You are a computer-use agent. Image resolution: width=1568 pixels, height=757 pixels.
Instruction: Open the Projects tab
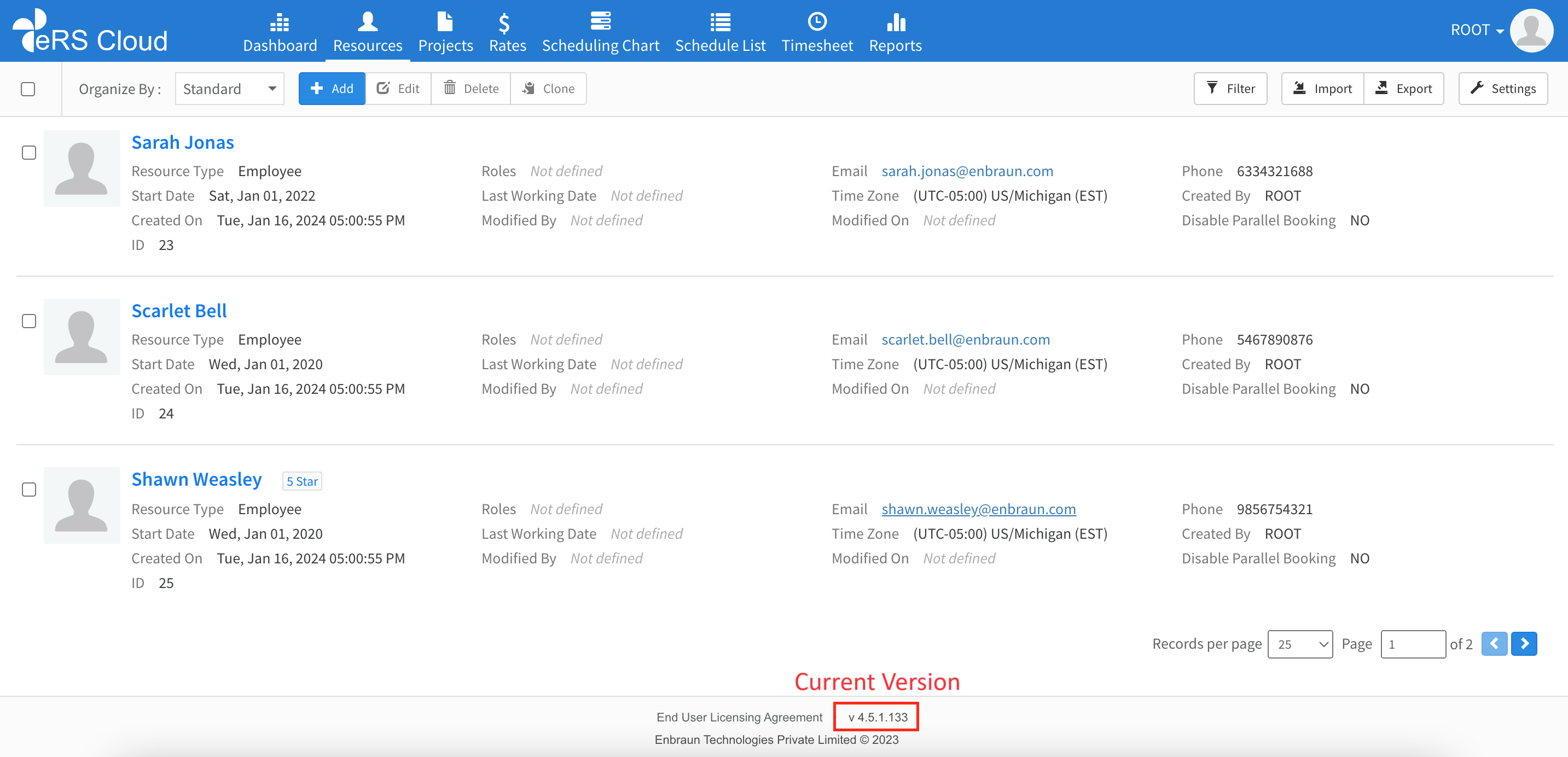(445, 33)
